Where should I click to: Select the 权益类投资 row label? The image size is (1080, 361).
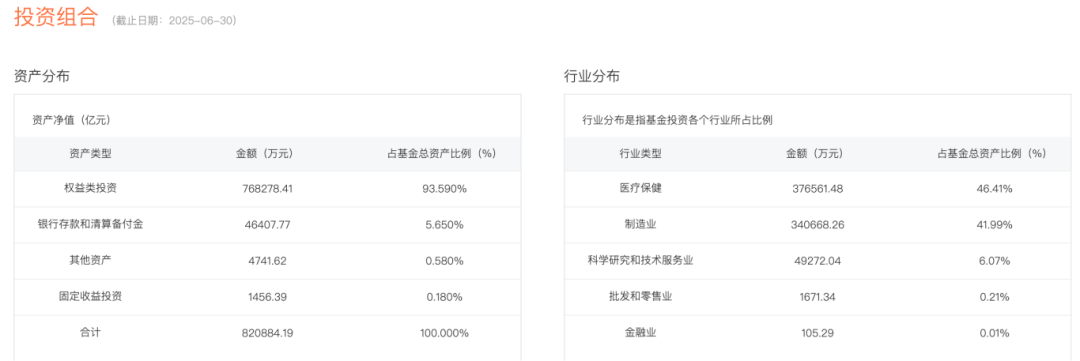click(90, 188)
